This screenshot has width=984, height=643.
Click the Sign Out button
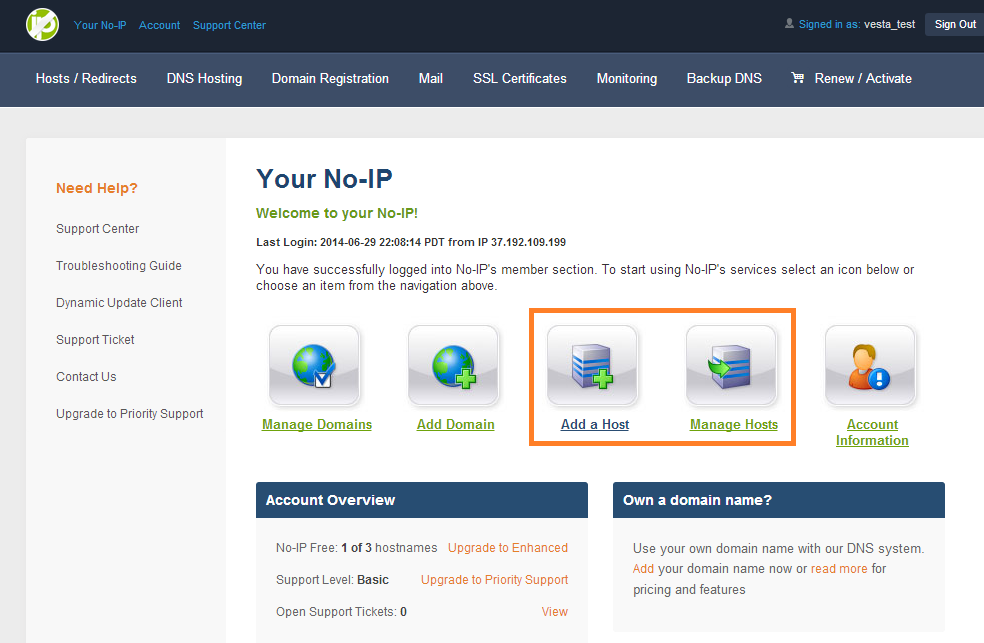coord(955,24)
